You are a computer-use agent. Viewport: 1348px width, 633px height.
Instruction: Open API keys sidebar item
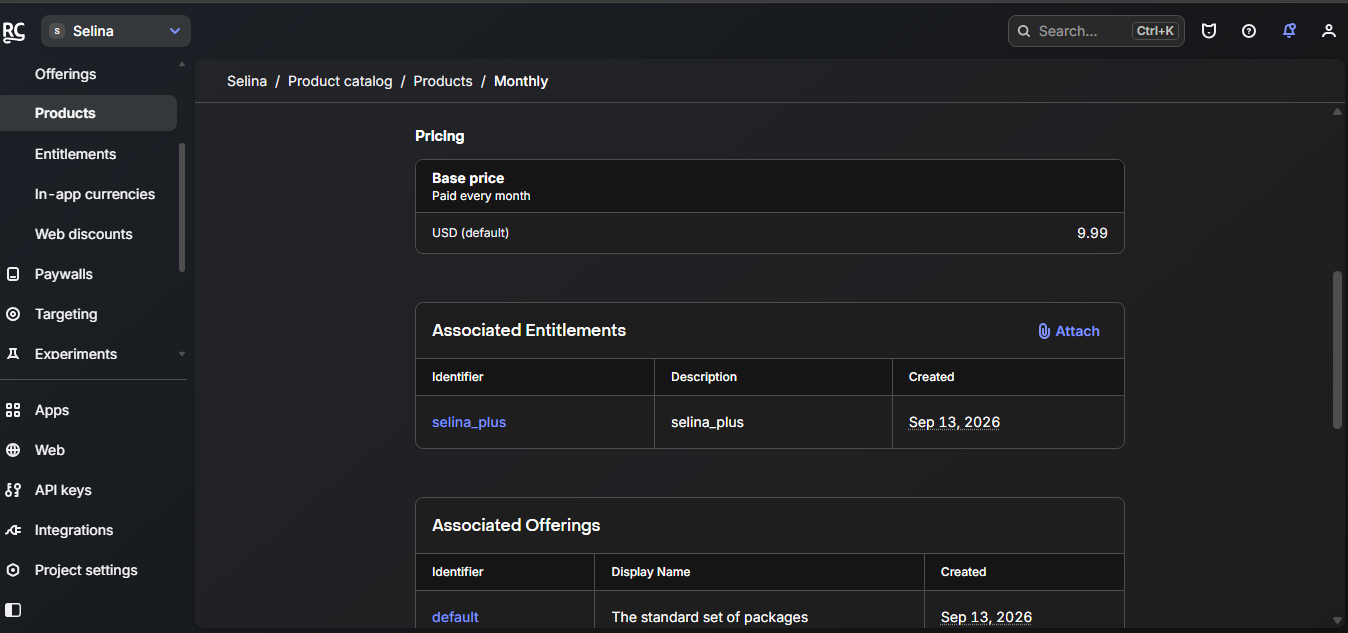click(63, 490)
